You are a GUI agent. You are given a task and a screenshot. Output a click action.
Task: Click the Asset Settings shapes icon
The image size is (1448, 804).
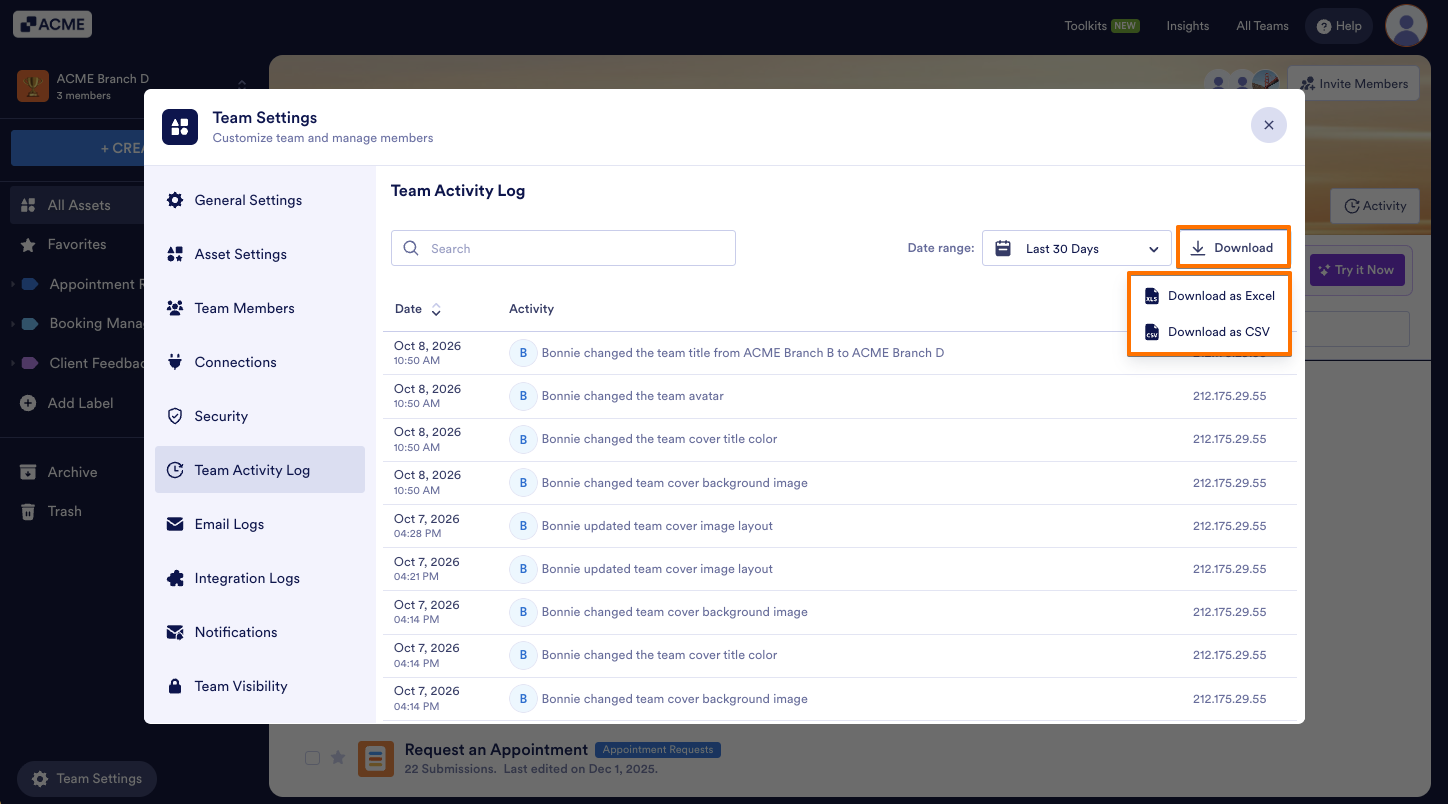[175, 254]
